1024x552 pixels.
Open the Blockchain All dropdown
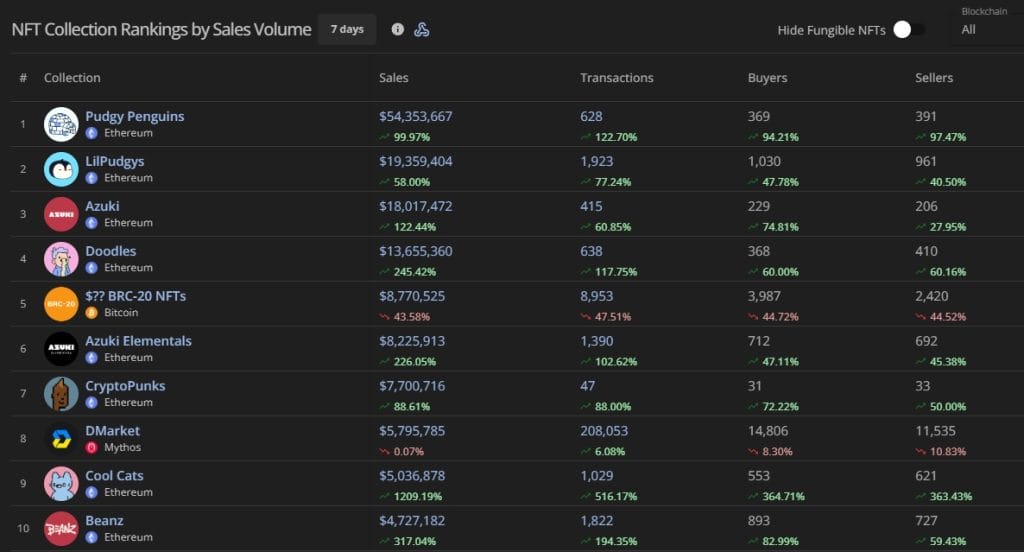[x=989, y=29]
